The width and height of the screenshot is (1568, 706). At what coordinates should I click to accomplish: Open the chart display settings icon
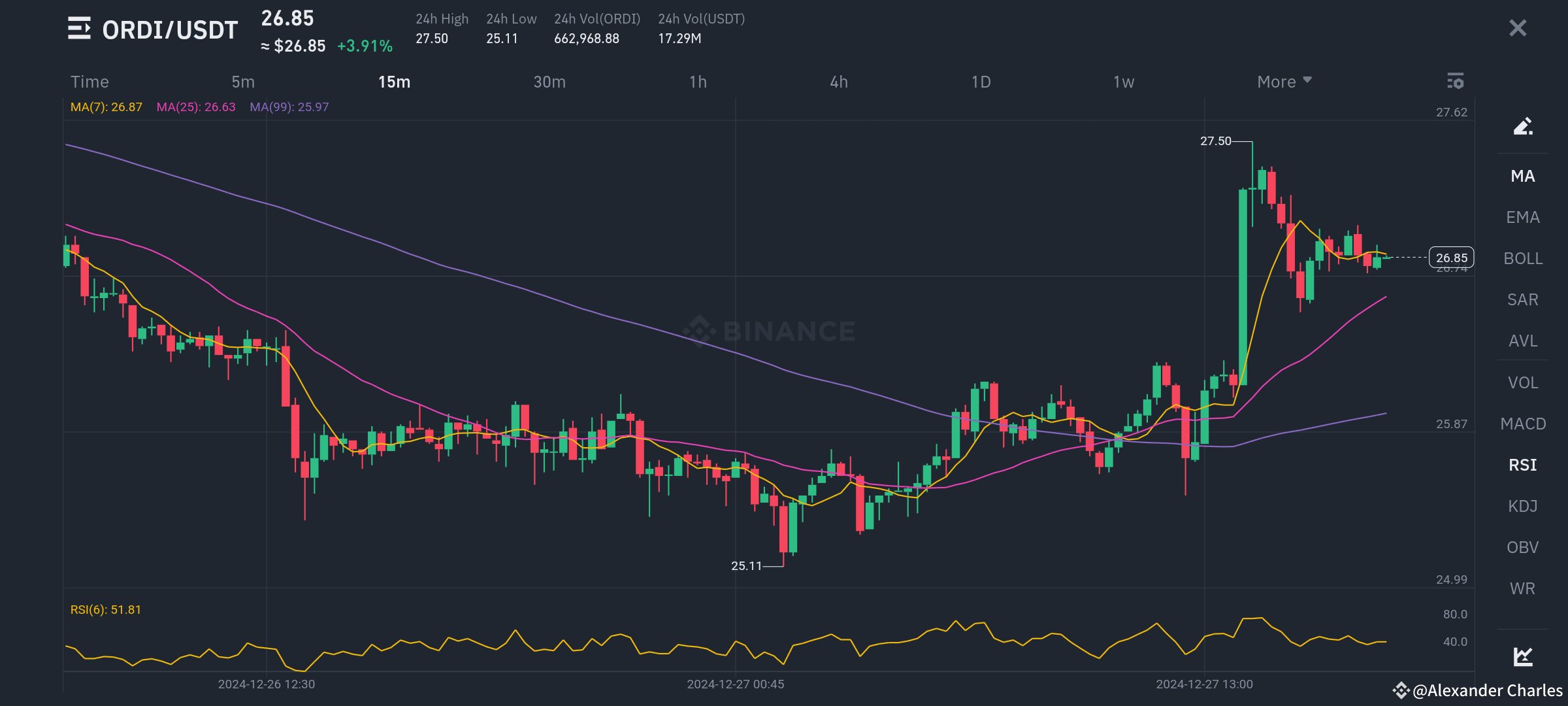1456,82
